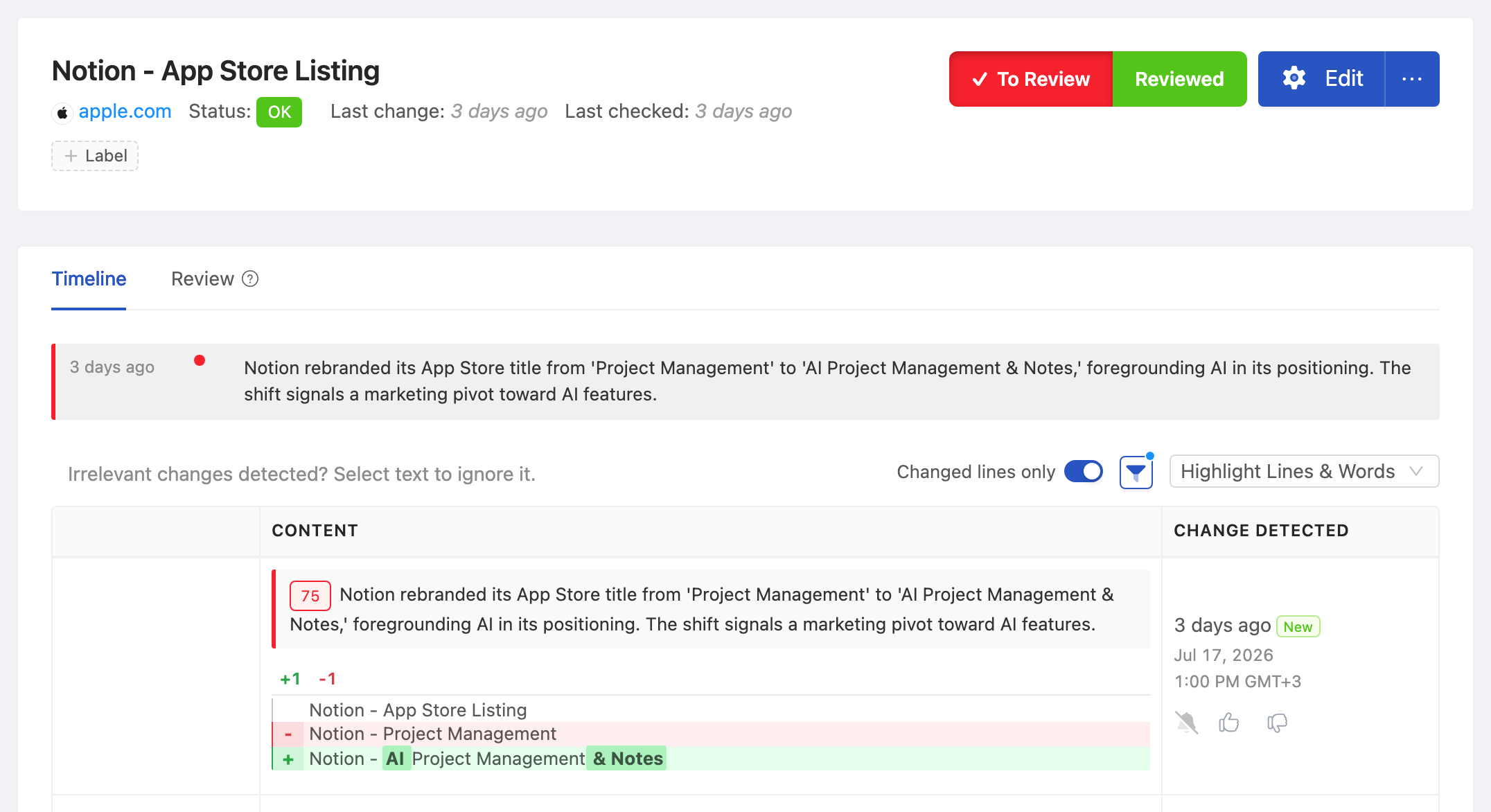The width and height of the screenshot is (1491, 812).
Task: Click the timeline summary about Notion rebranding
Action: (827, 381)
